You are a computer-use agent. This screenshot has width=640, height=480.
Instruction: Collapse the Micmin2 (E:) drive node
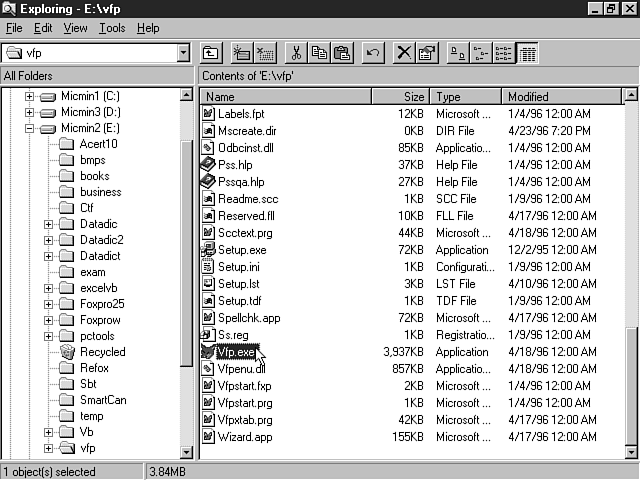(x=30, y=128)
